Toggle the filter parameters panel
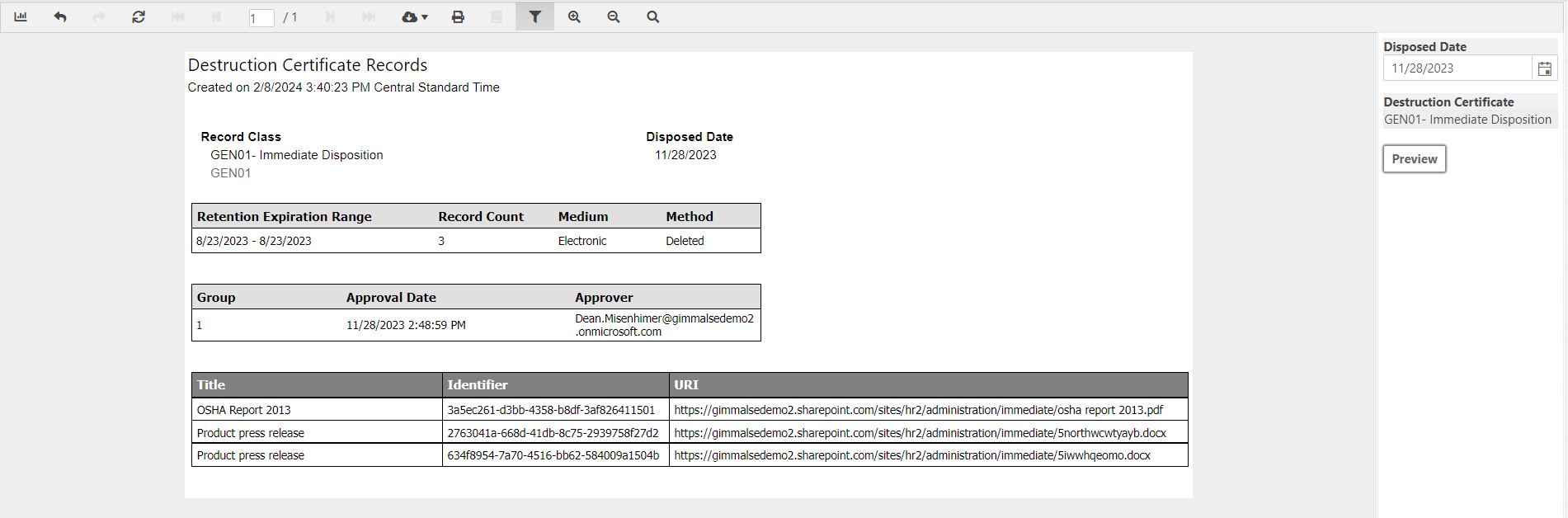Image resolution: width=1568 pixels, height=518 pixels. pos(534,16)
